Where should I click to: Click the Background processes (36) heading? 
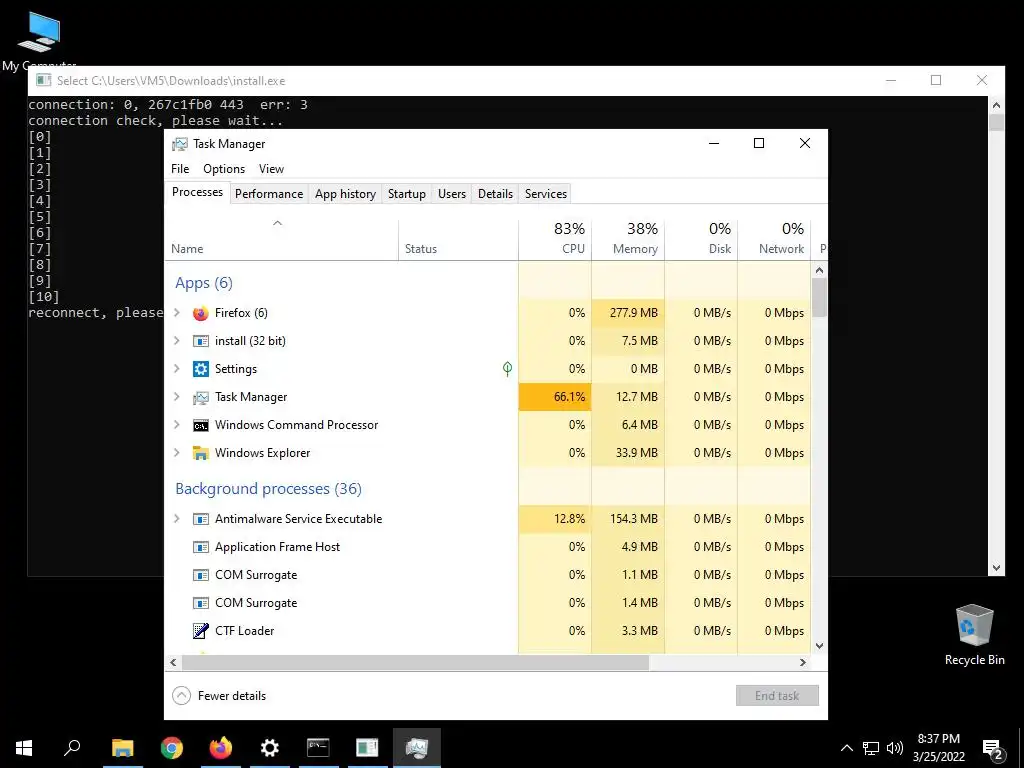tap(268, 489)
